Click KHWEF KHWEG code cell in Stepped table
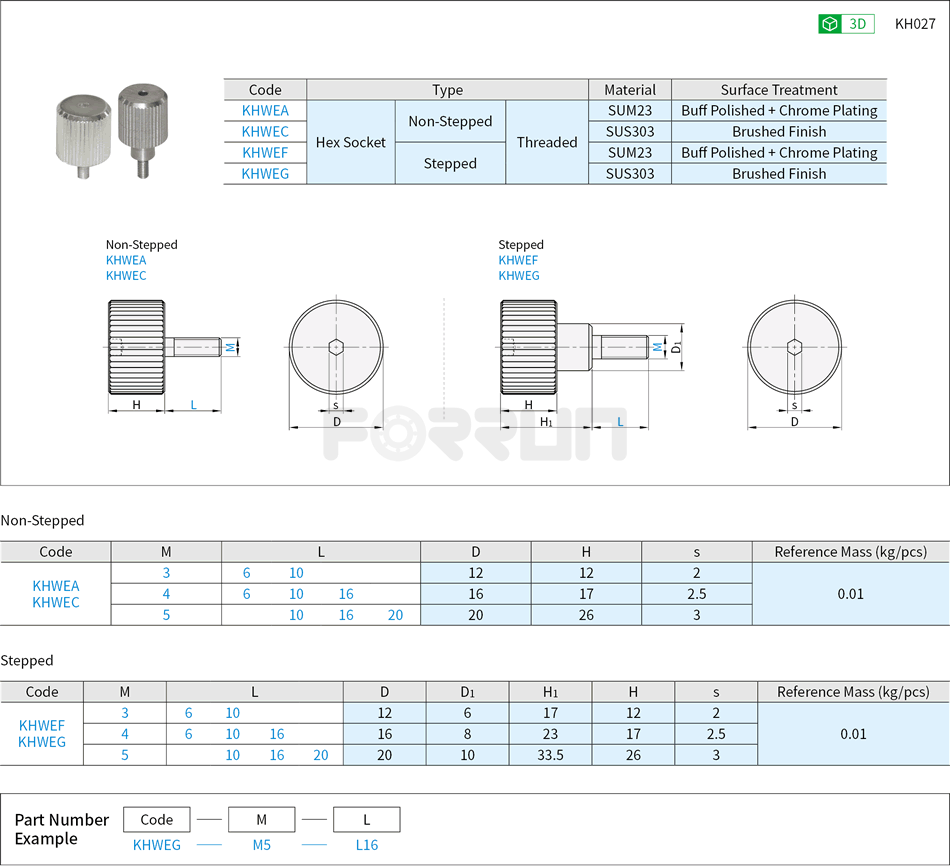Image resolution: width=950 pixels, height=868 pixels. coord(44,734)
